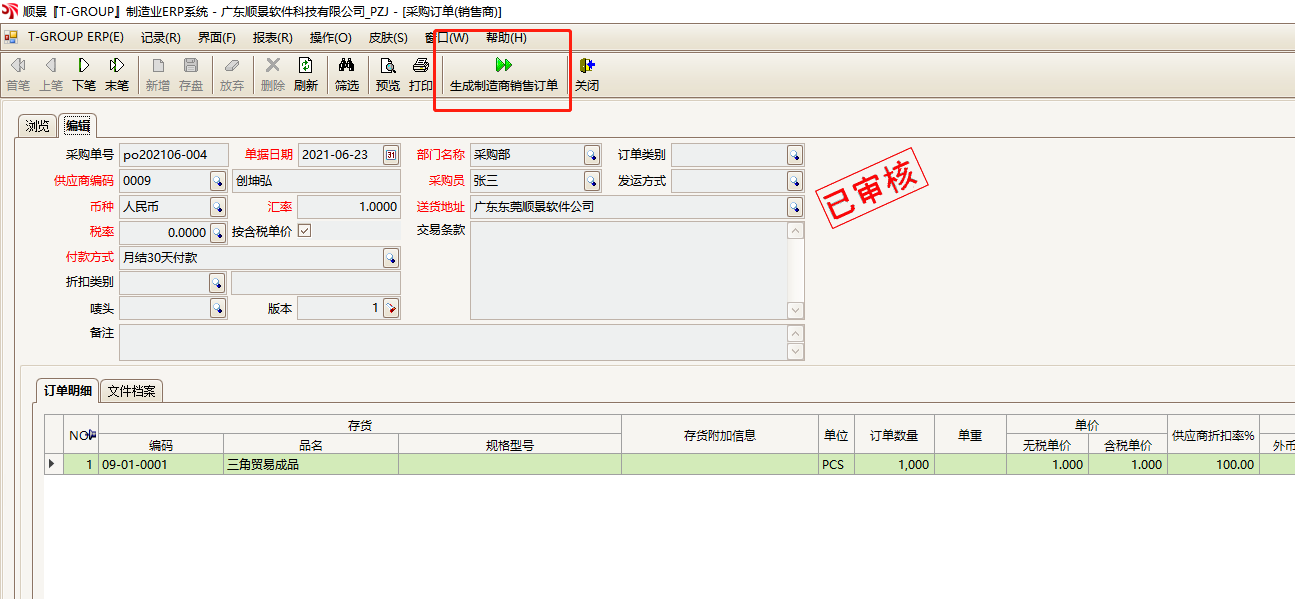Click the 预览 print preview icon
The height and width of the screenshot is (599, 1295).
[387, 65]
